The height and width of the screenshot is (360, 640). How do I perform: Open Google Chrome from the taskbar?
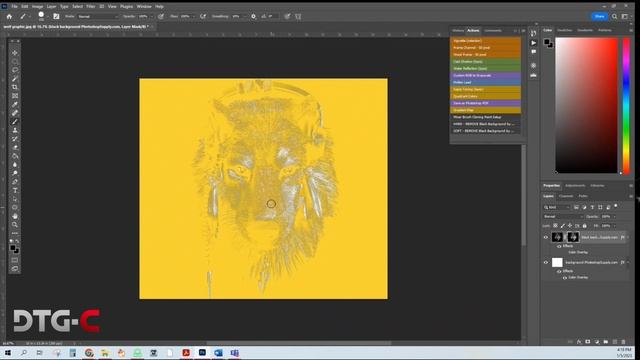click(x=89, y=353)
